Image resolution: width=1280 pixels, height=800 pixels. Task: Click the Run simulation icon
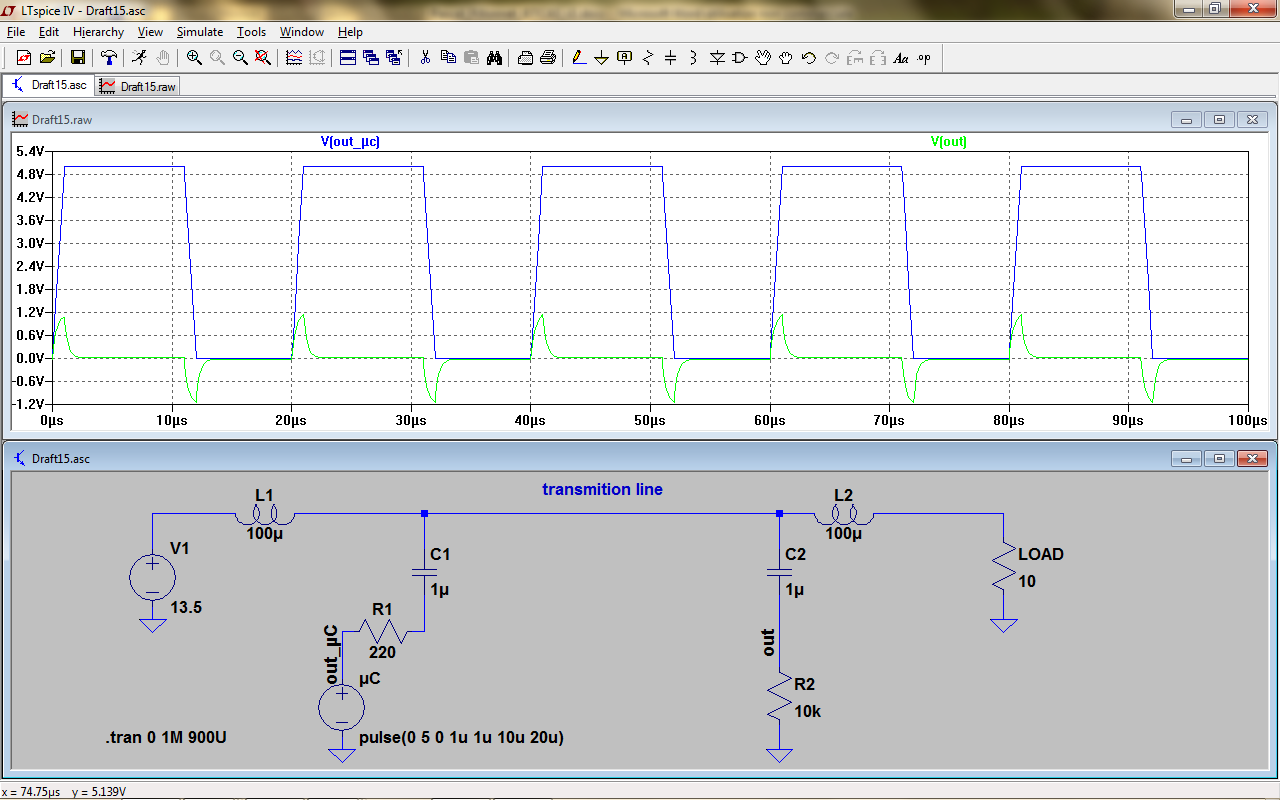(x=140, y=58)
